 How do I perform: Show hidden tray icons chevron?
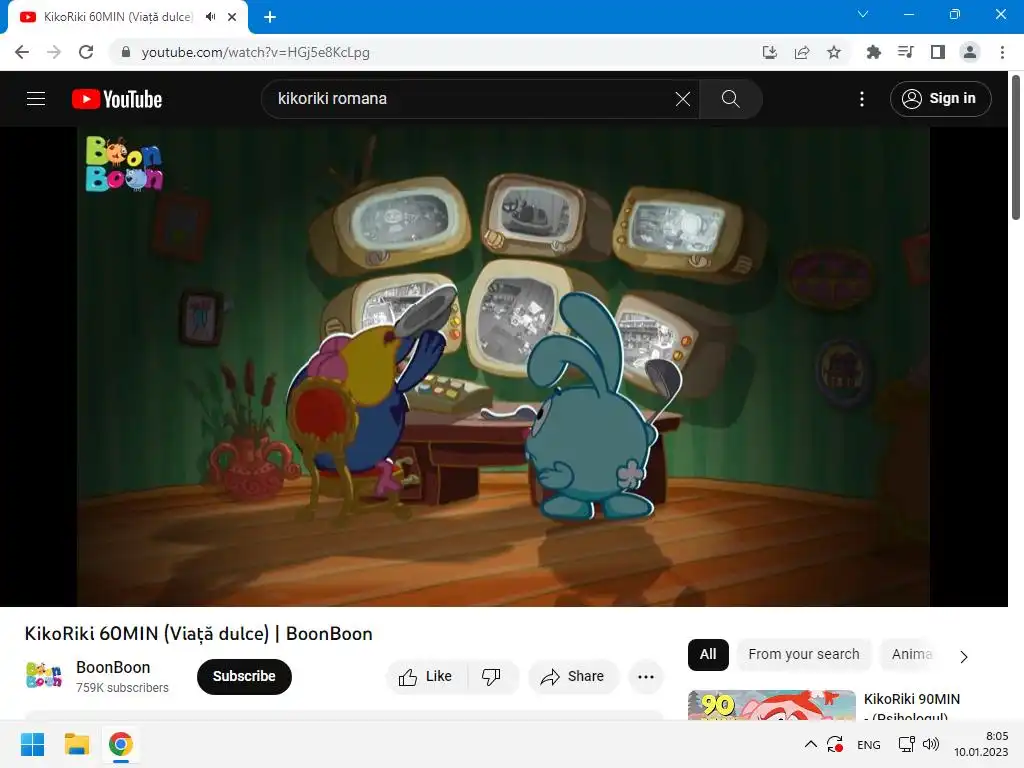point(810,744)
